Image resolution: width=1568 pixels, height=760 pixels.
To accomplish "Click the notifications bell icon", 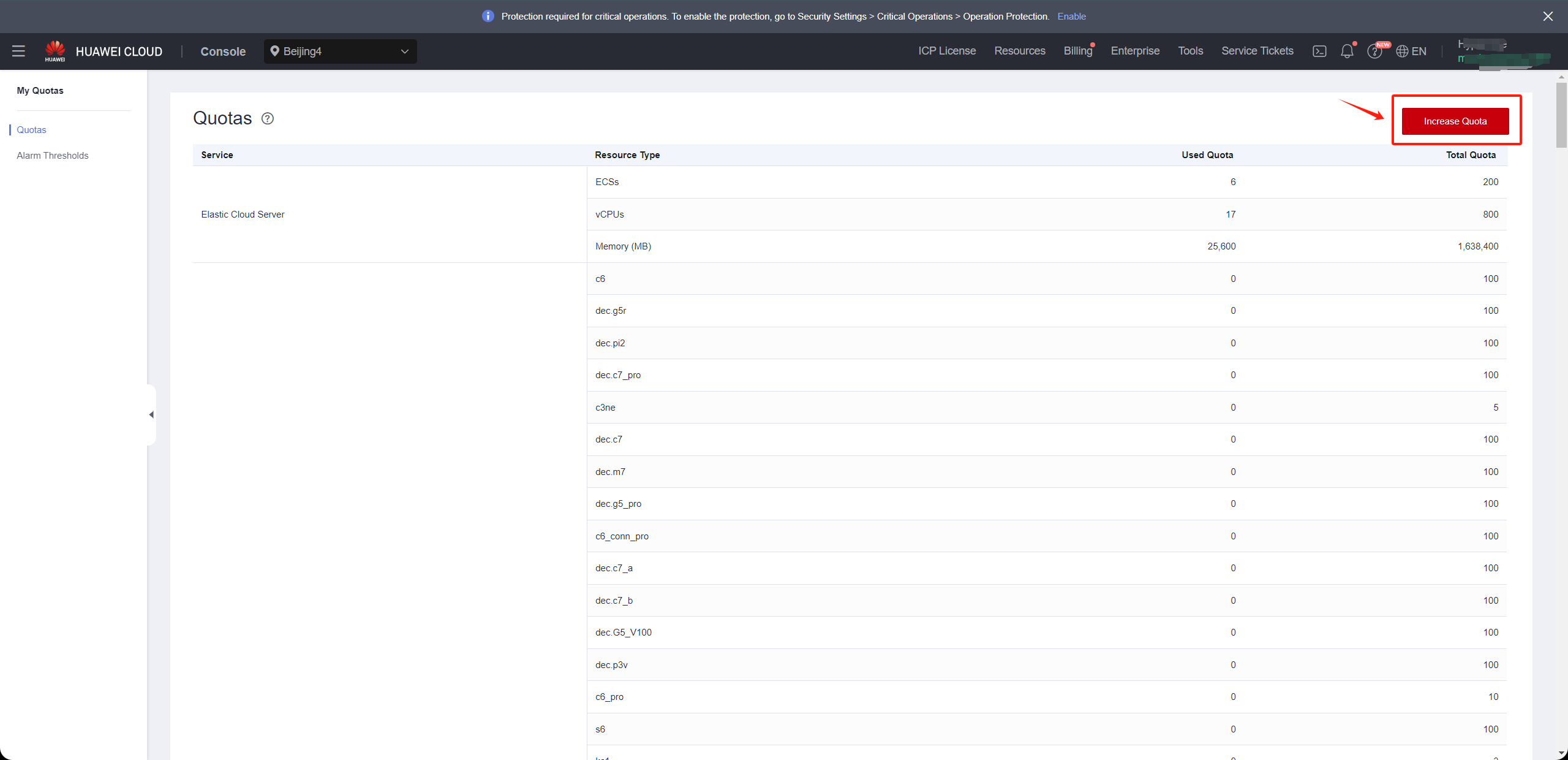I will 1346,51.
